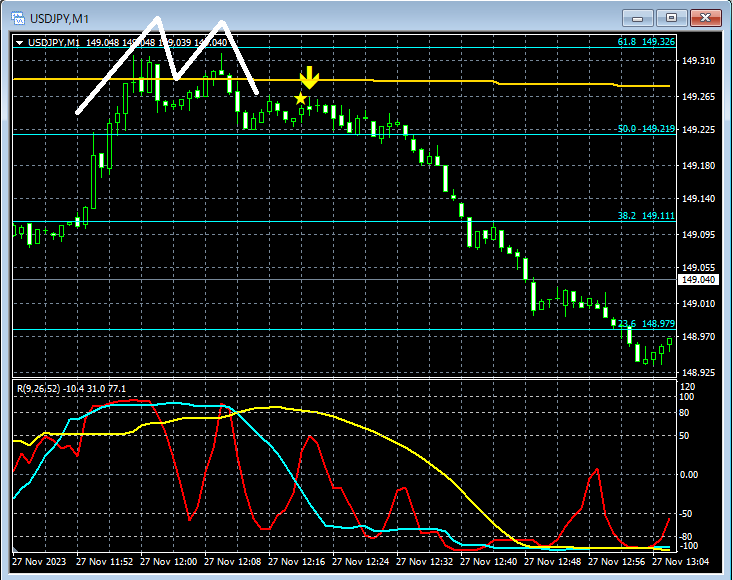Click the indicator scale value -100

[x=688, y=546]
